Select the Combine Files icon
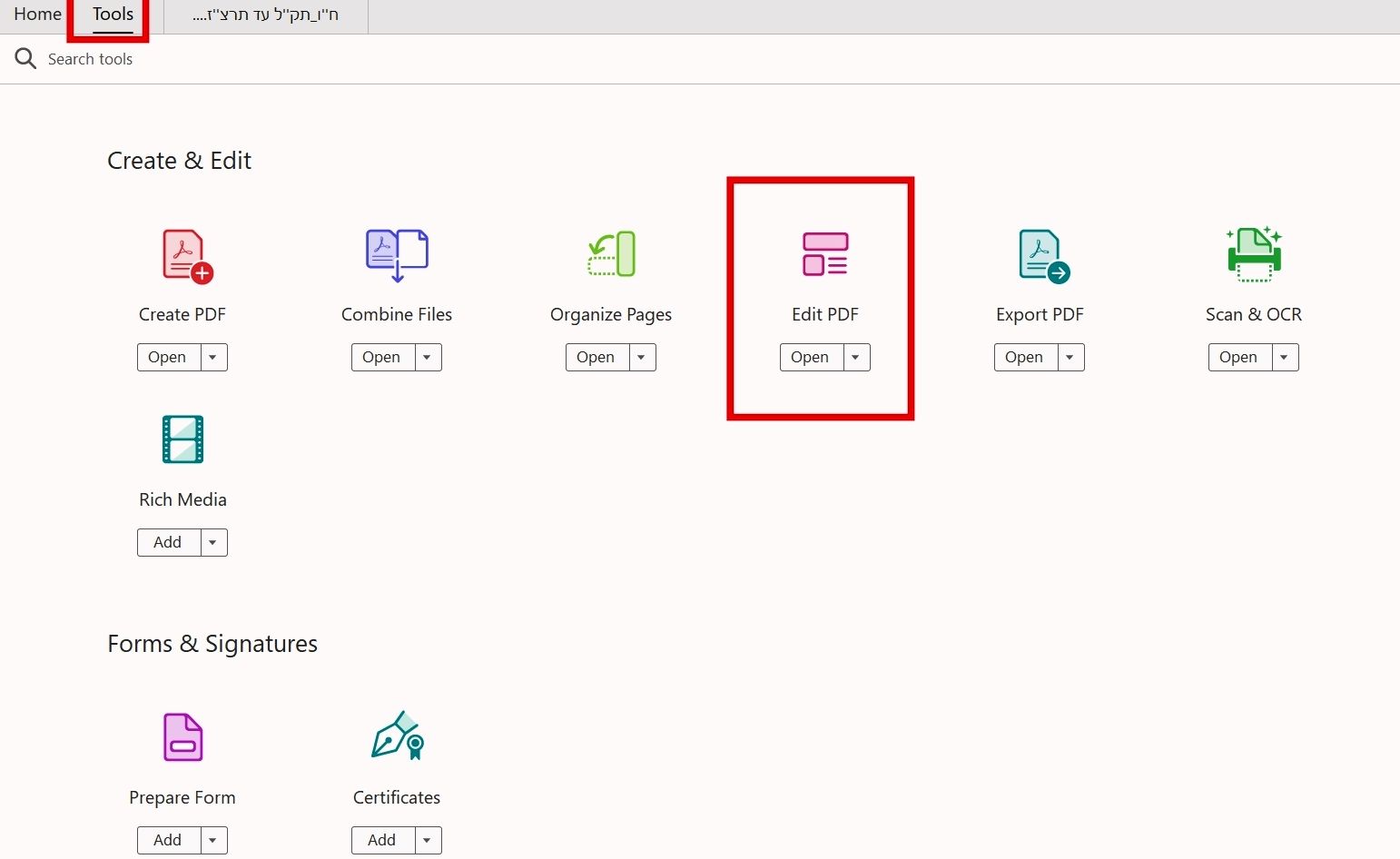 pyautogui.click(x=397, y=255)
